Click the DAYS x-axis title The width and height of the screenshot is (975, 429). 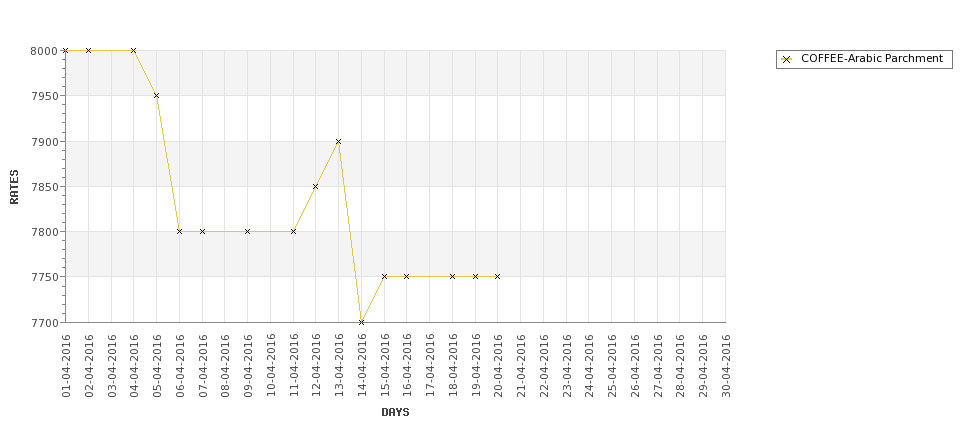[395, 412]
